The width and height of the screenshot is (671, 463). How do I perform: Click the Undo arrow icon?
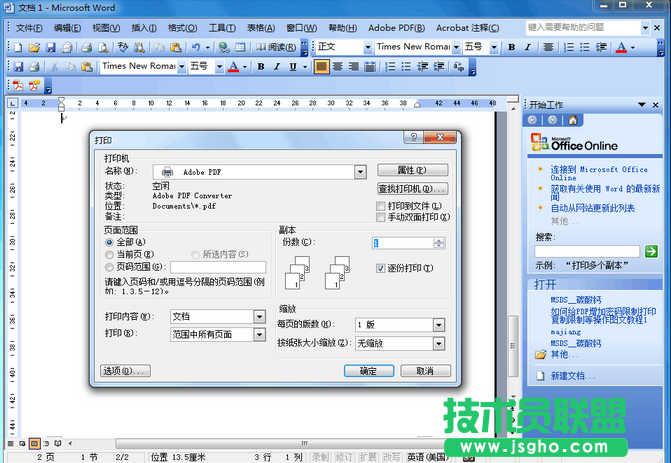click(x=196, y=47)
